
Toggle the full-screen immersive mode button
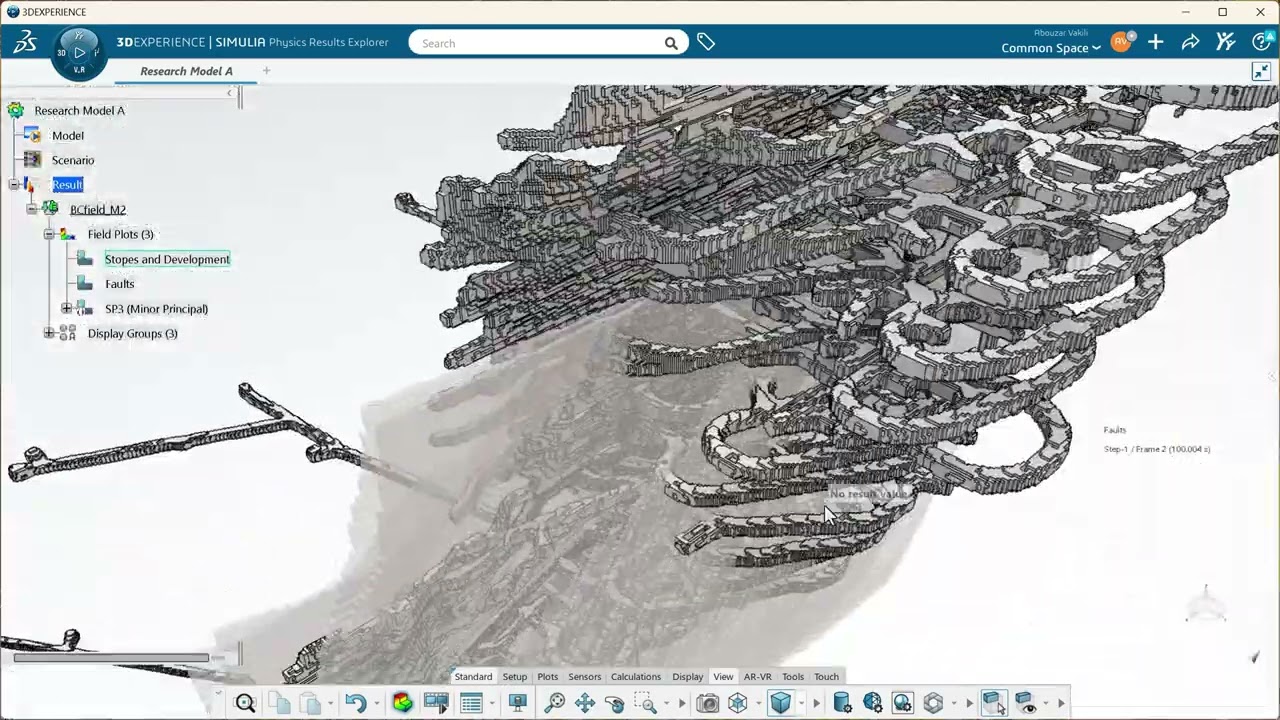(1261, 71)
